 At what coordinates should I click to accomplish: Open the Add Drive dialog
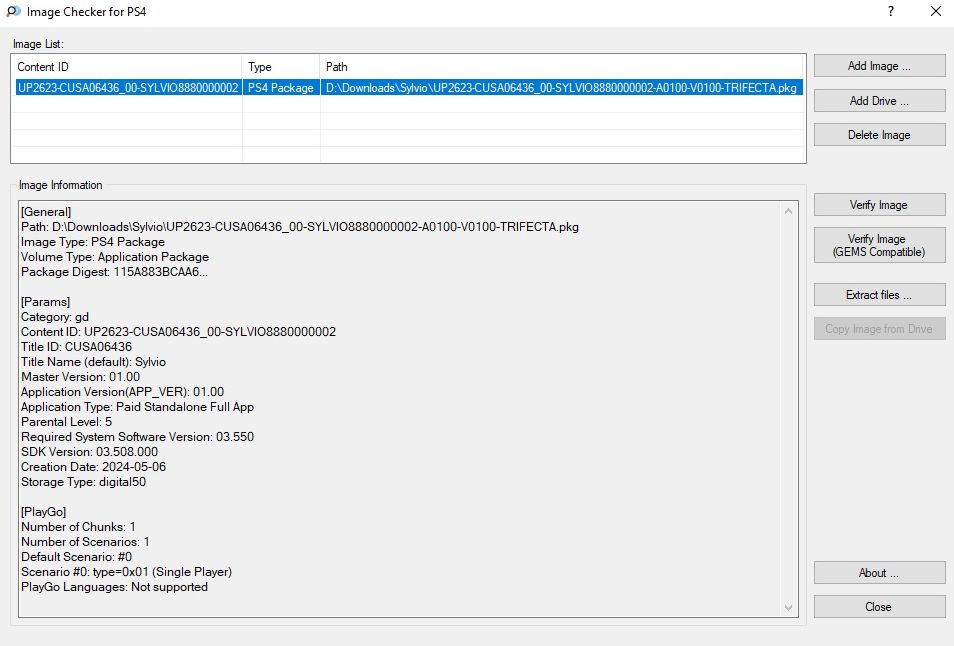[879, 101]
